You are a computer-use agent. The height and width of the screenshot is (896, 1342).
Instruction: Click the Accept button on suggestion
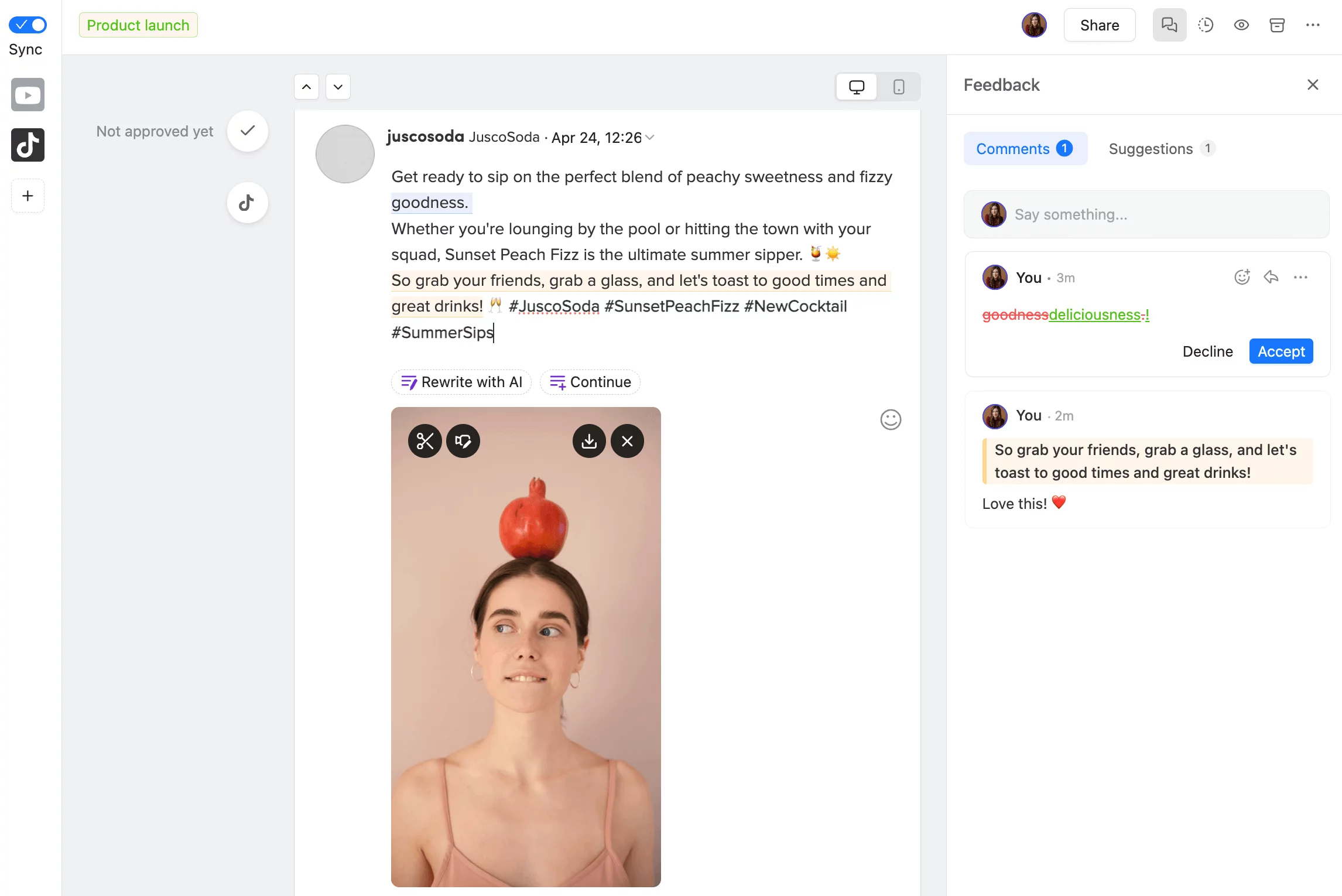coord(1281,351)
